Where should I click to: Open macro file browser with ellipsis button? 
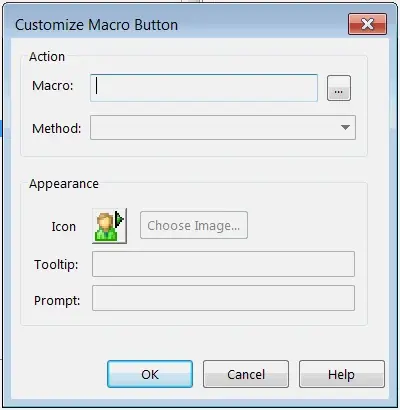pos(339,88)
